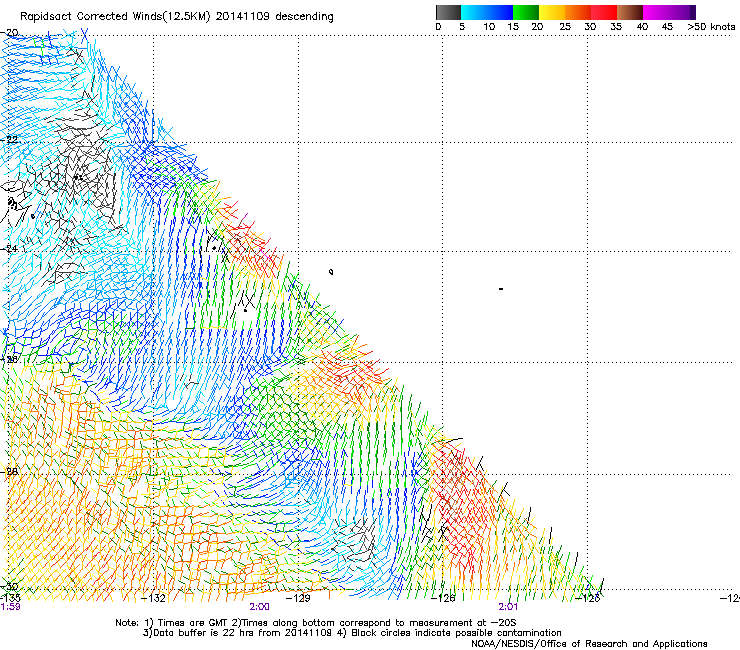Viewport: 740px width, 650px height.
Task: Click the cyan 5-10 knots legend color
Action: [x=474, y=12]
